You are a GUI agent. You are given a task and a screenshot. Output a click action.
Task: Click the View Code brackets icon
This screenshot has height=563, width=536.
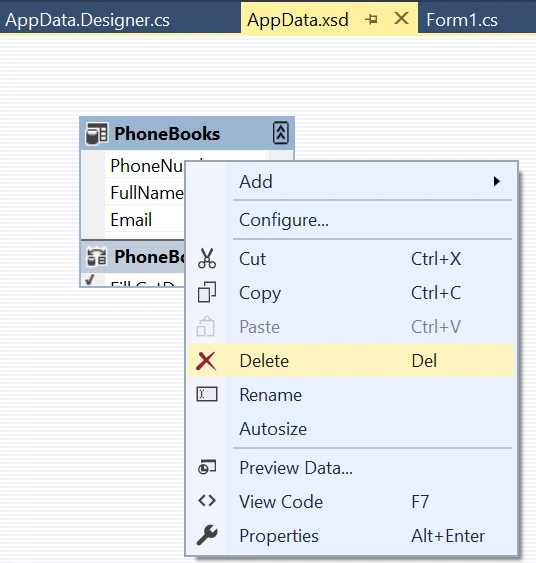click(207, 501)
